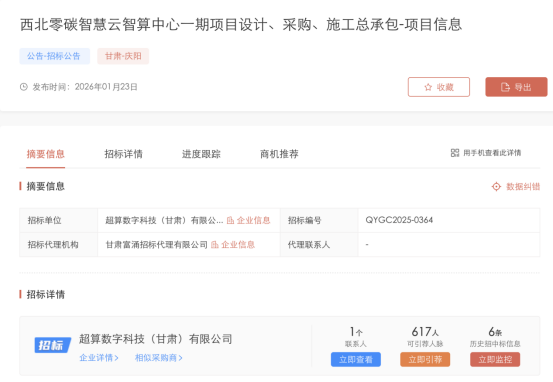The width and height of the screenshot is (553, 382).
Task: Click building icon in 招标单位 row
Action: (230, 220)
